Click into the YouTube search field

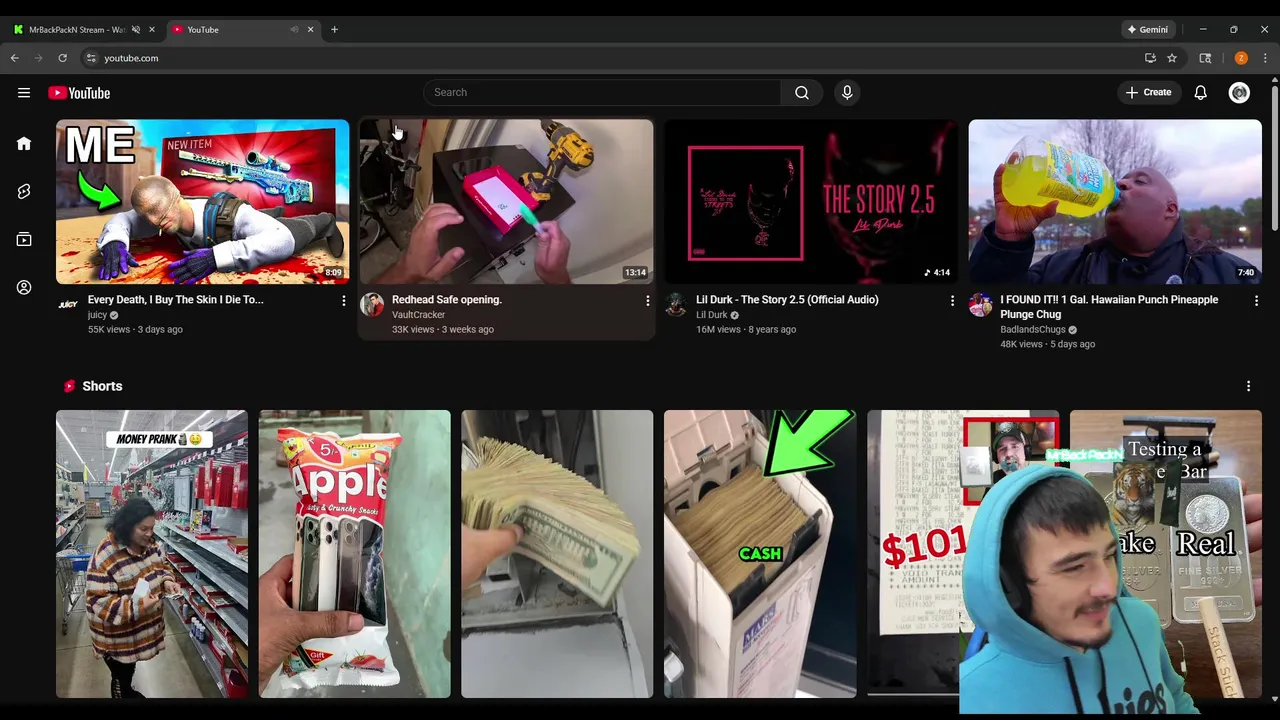coord(602,93)
